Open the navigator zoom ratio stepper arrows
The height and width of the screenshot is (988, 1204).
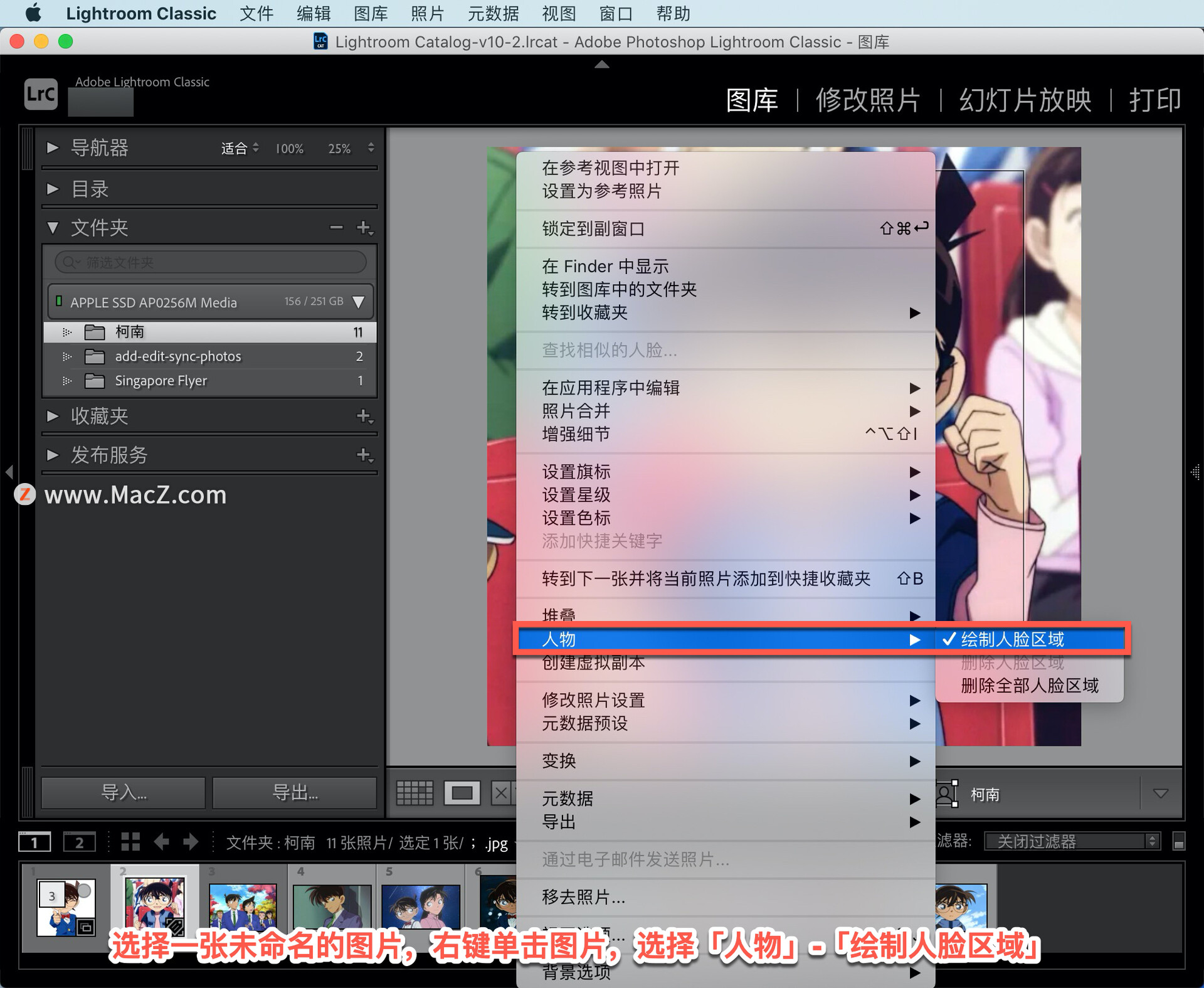[x=371, y=148]
